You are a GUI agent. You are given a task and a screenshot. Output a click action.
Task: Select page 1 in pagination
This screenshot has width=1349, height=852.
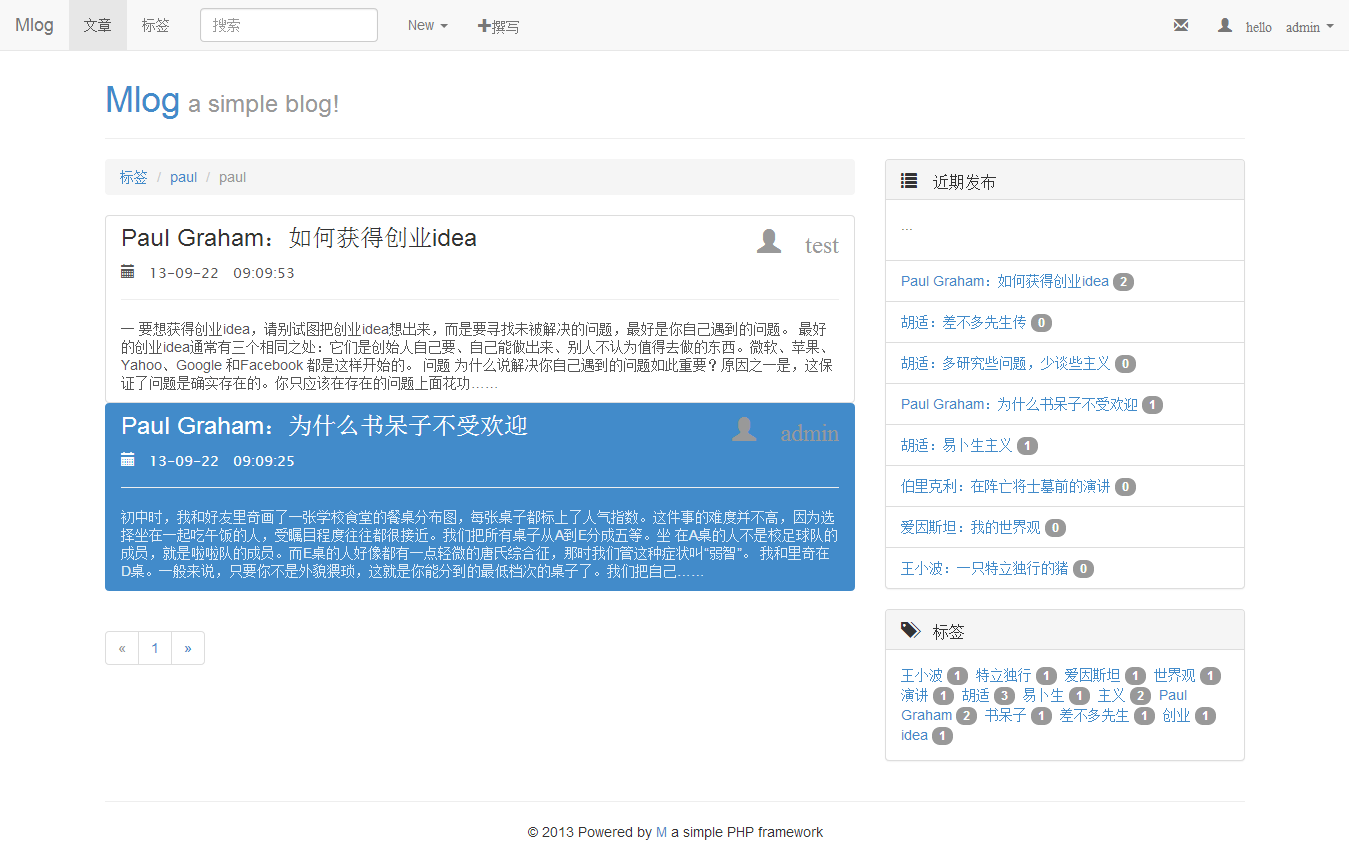tap(155, 648)
